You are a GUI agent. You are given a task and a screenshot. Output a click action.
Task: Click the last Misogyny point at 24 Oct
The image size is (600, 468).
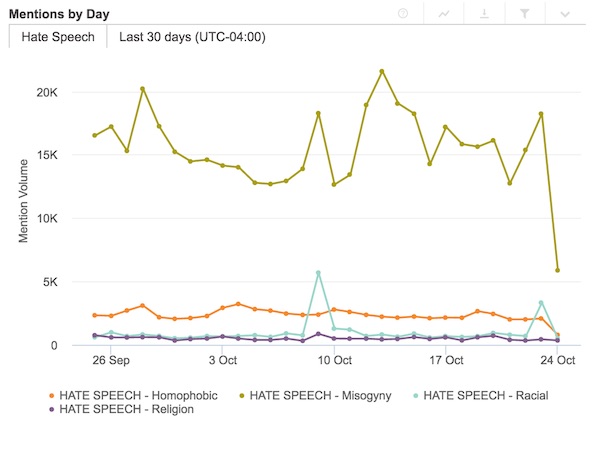(557, 270)
